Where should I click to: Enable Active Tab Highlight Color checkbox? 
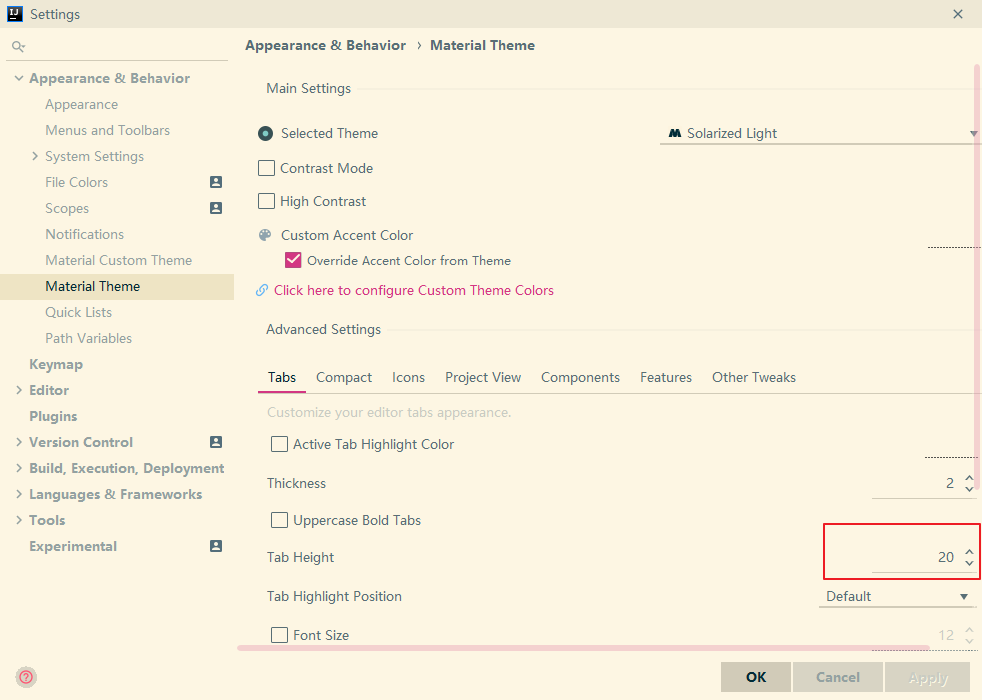point(279,444)
